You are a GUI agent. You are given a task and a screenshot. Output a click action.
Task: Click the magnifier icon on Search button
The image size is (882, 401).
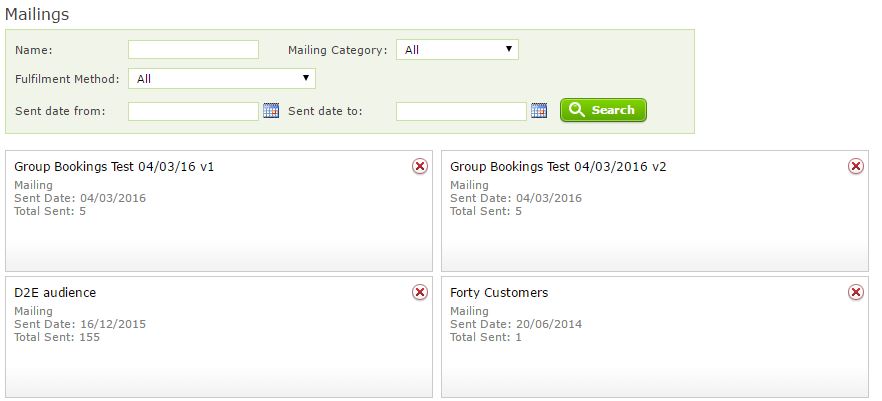point(577,110)
